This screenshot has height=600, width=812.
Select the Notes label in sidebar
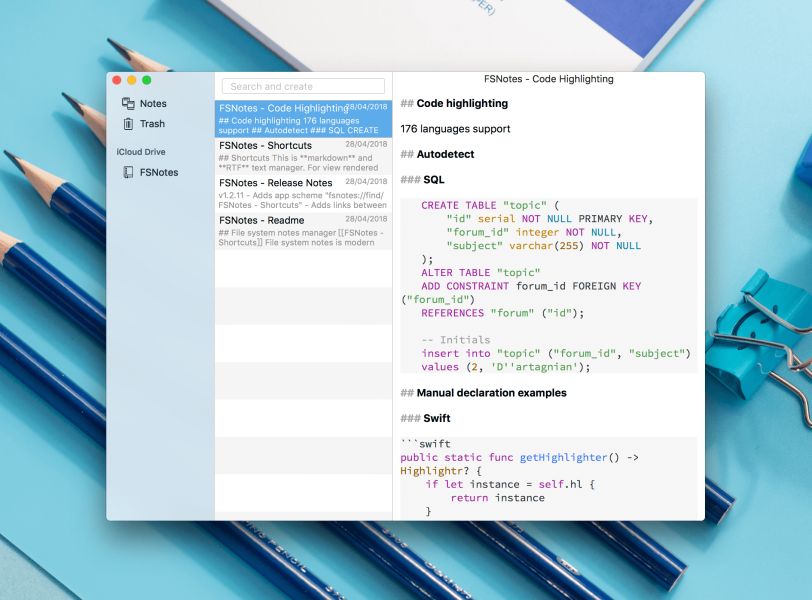153,104
